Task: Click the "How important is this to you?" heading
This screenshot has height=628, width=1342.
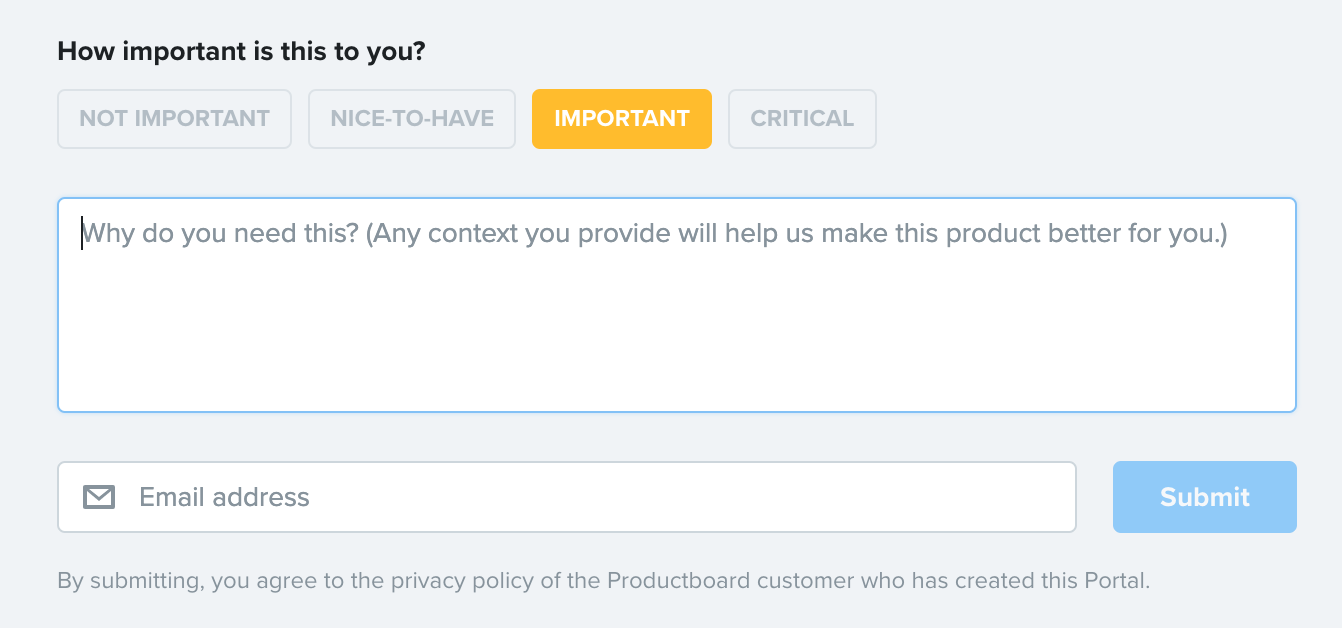Action: (x=241, y=52)
